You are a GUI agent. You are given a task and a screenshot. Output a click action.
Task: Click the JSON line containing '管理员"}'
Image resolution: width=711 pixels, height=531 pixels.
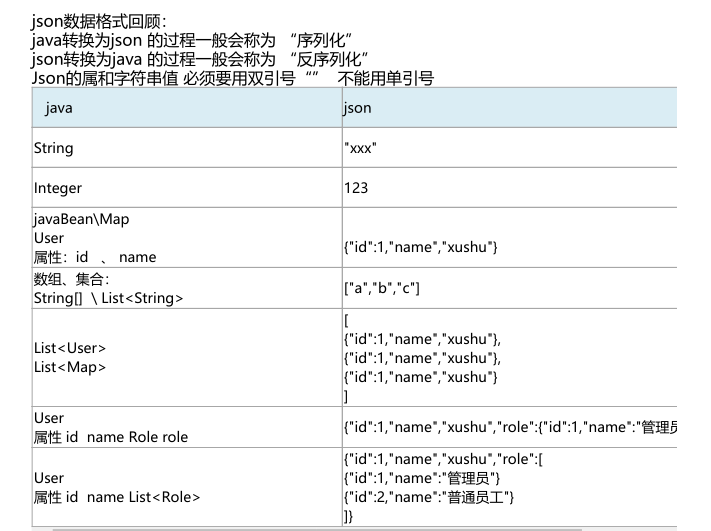[422, 478]
